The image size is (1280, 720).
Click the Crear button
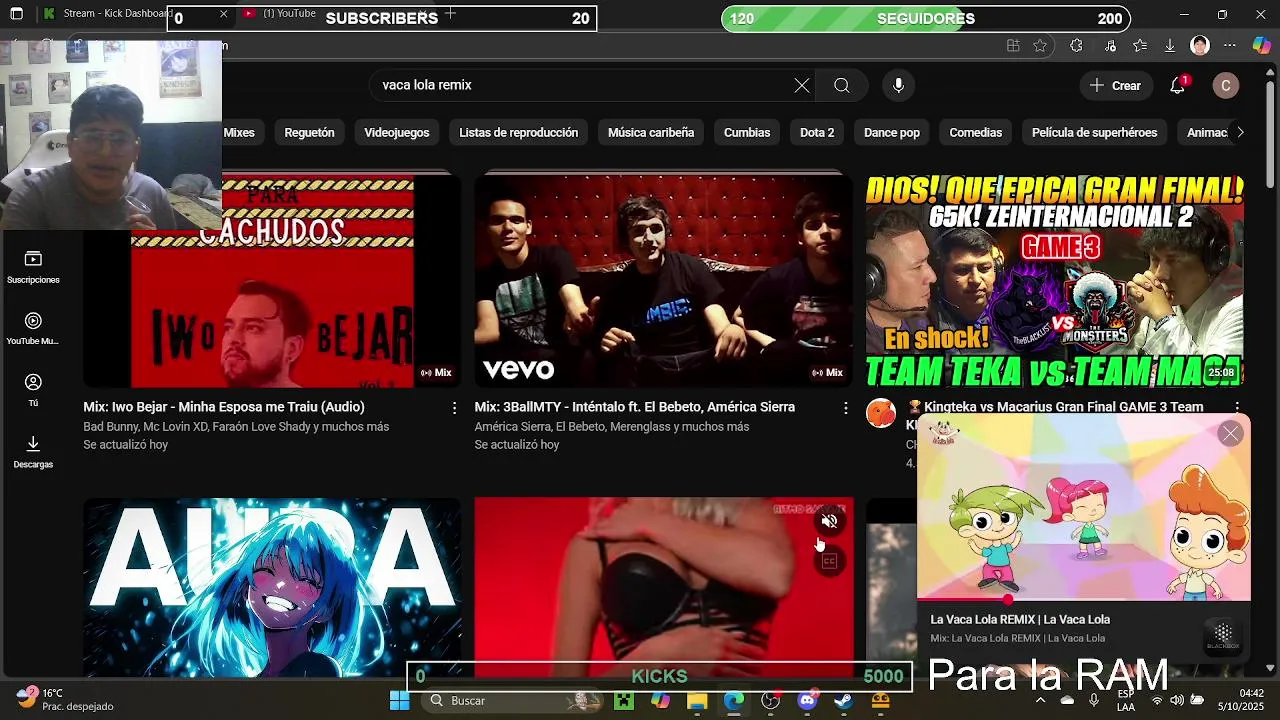pos(1115,85)
